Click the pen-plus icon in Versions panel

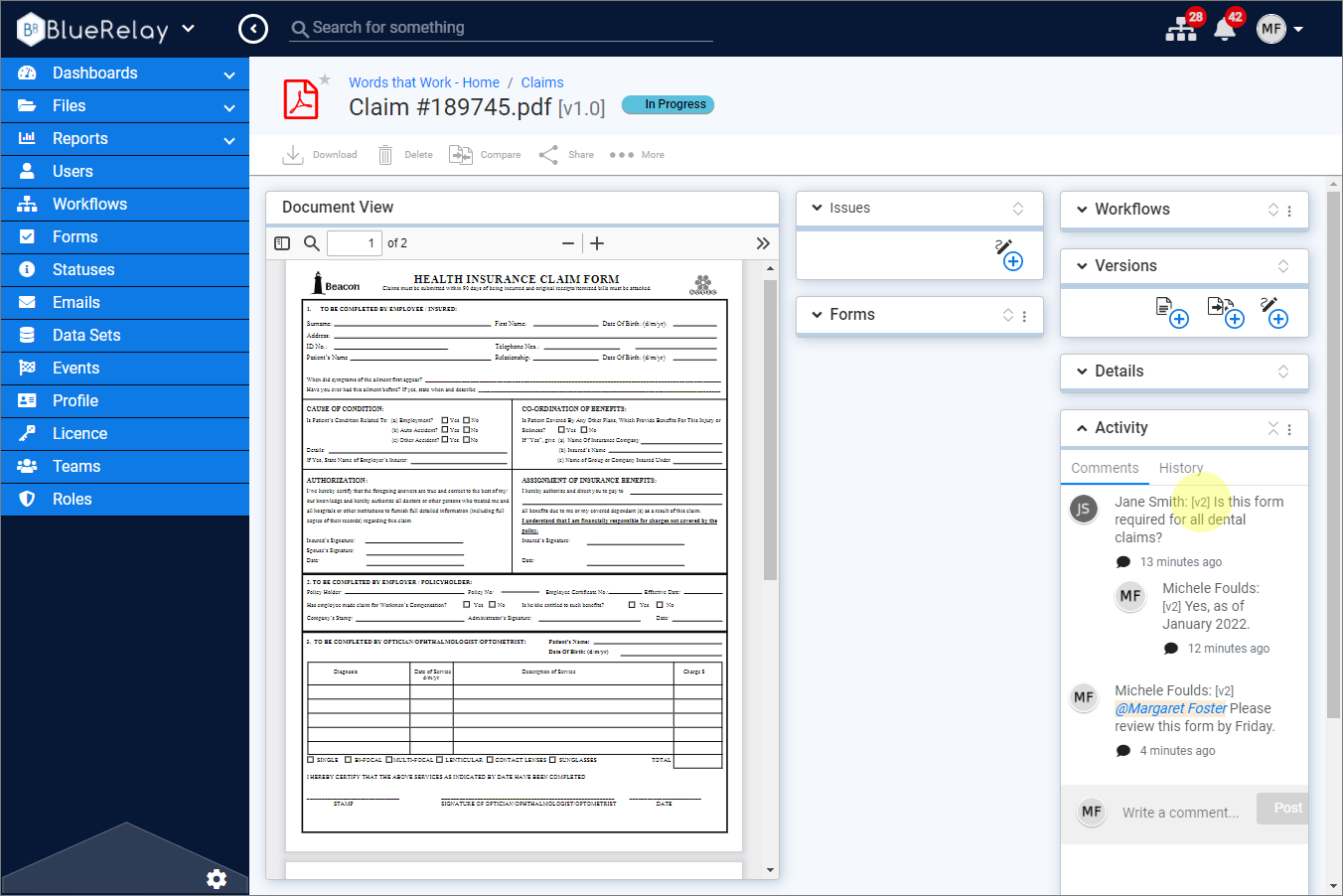[x=1274, y=312]
